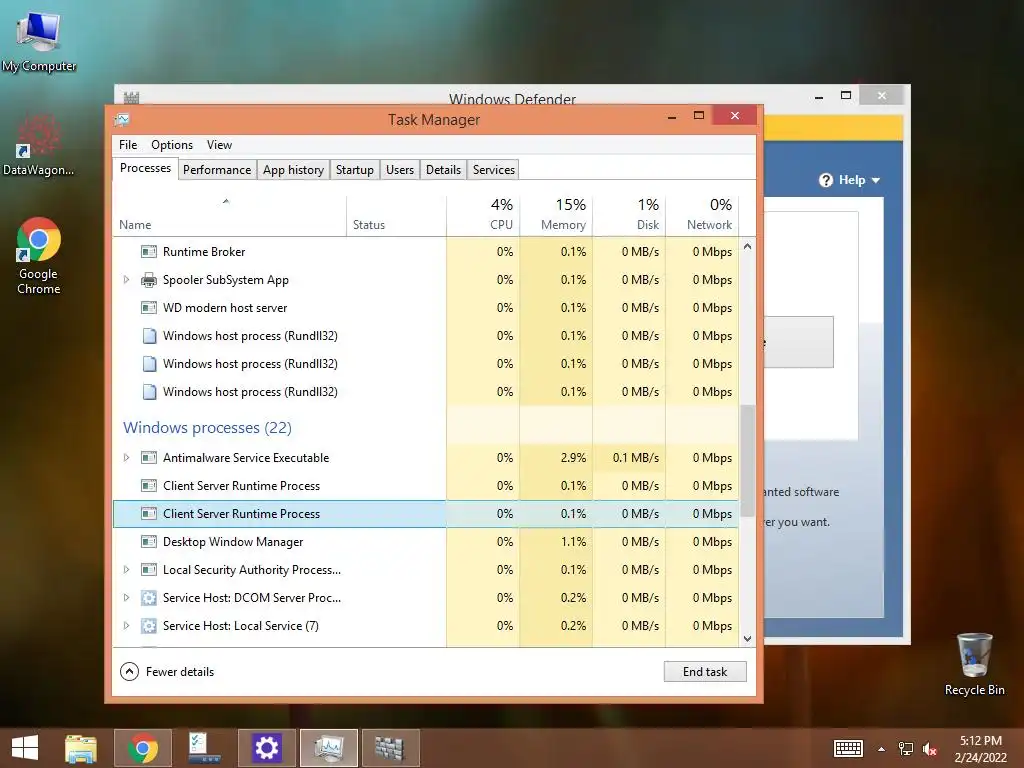Expand the Service Host: Local Service row
The width and height of the screenshot is (1024, 768).
(126, 626)
